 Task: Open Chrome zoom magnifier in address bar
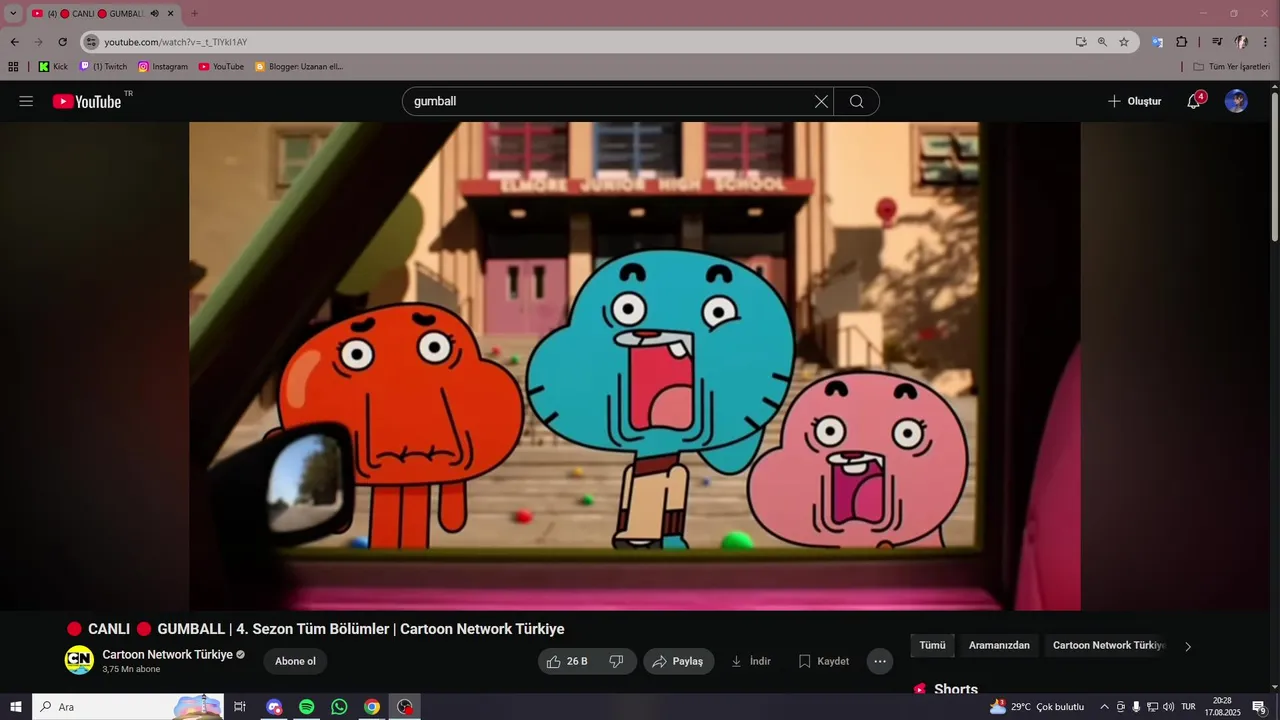click(1102, 42)
